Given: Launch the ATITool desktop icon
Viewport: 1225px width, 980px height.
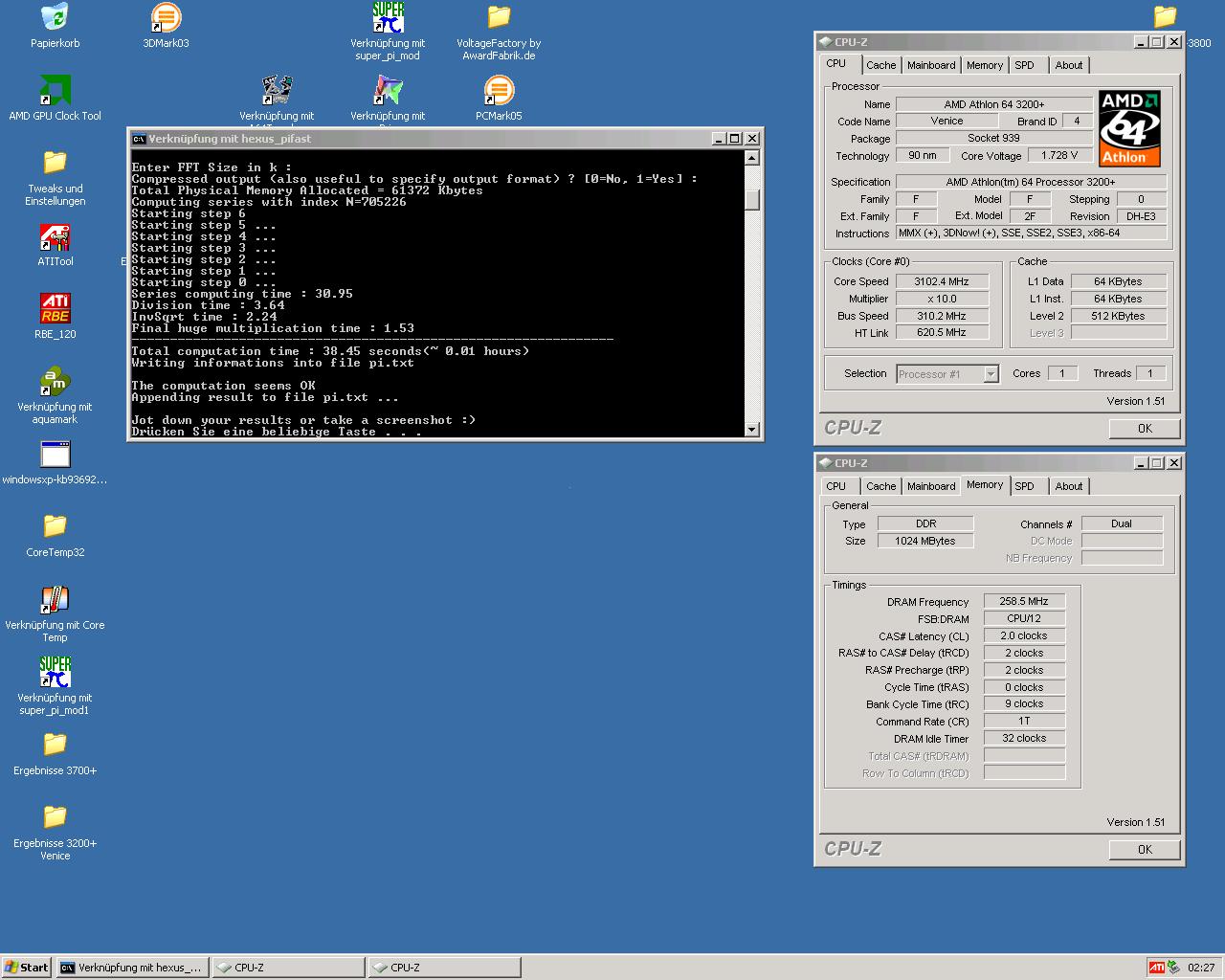Looking at the screenshot, I should coord(55,235).
